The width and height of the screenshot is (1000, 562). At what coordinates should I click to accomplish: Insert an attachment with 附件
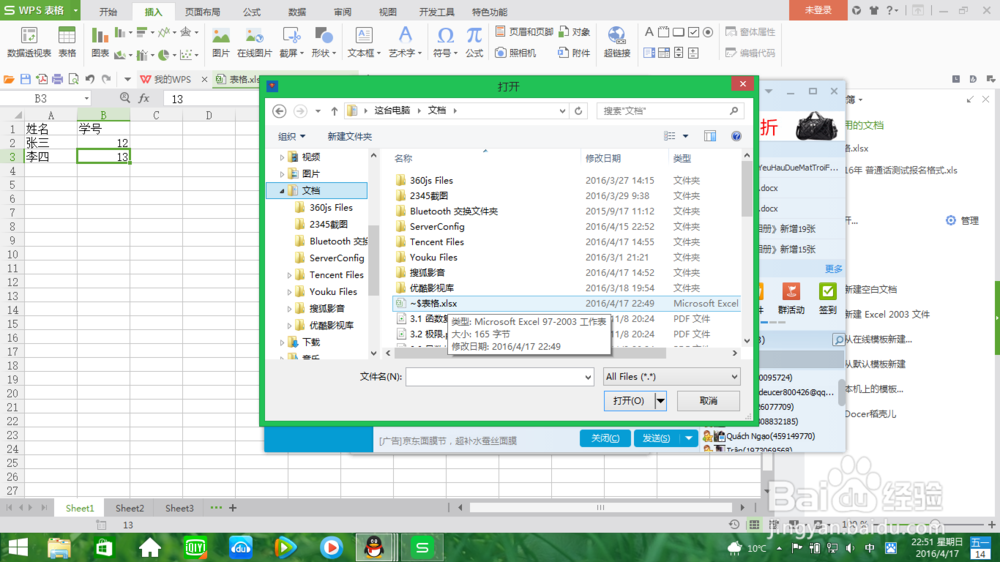pos(575,53)
